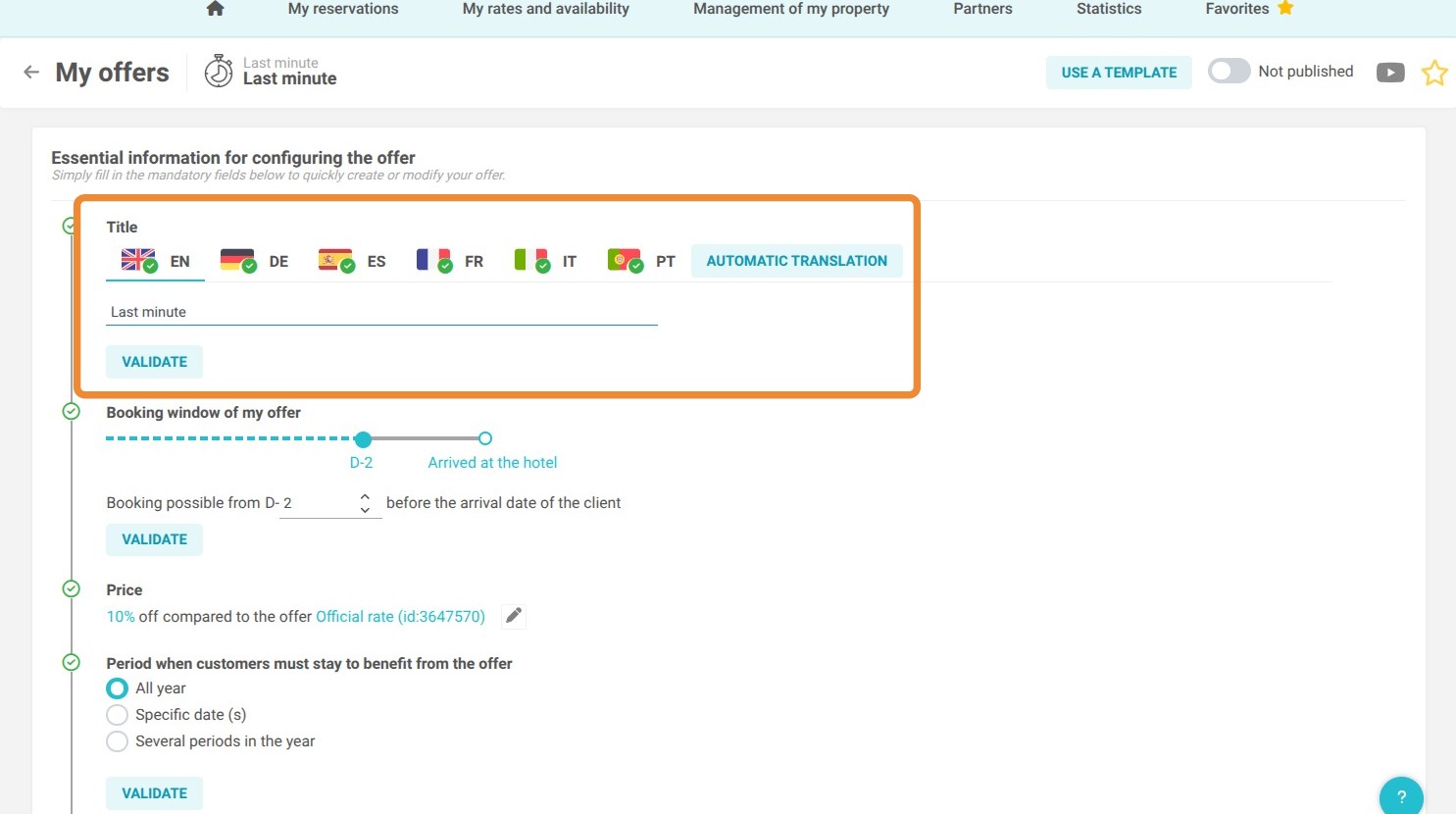Click the UK flag icon

click(x=139, y=260)
